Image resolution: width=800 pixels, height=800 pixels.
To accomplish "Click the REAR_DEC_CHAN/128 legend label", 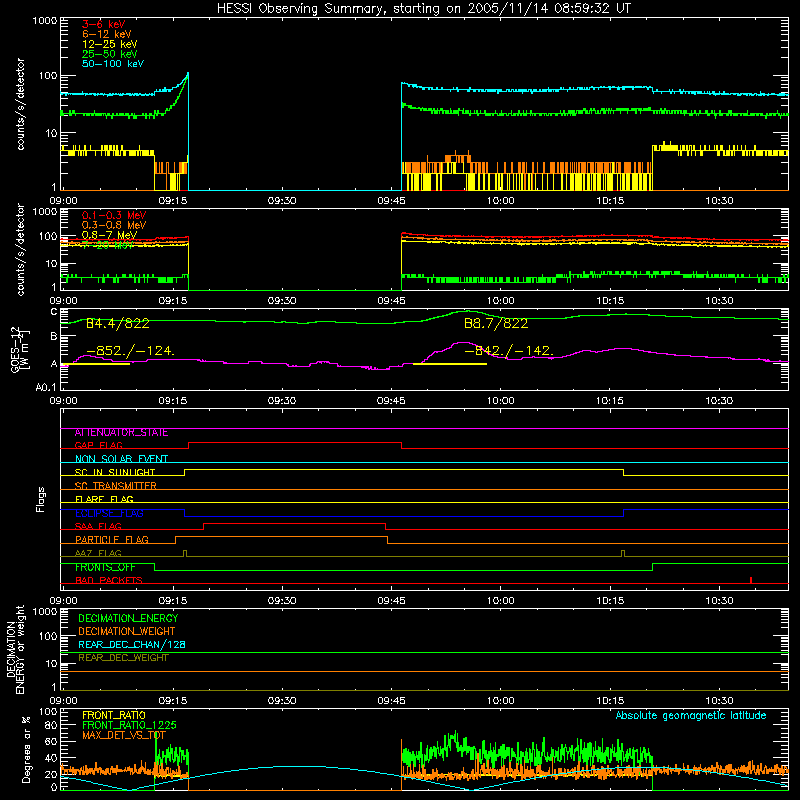I will [x=132, y=645].
